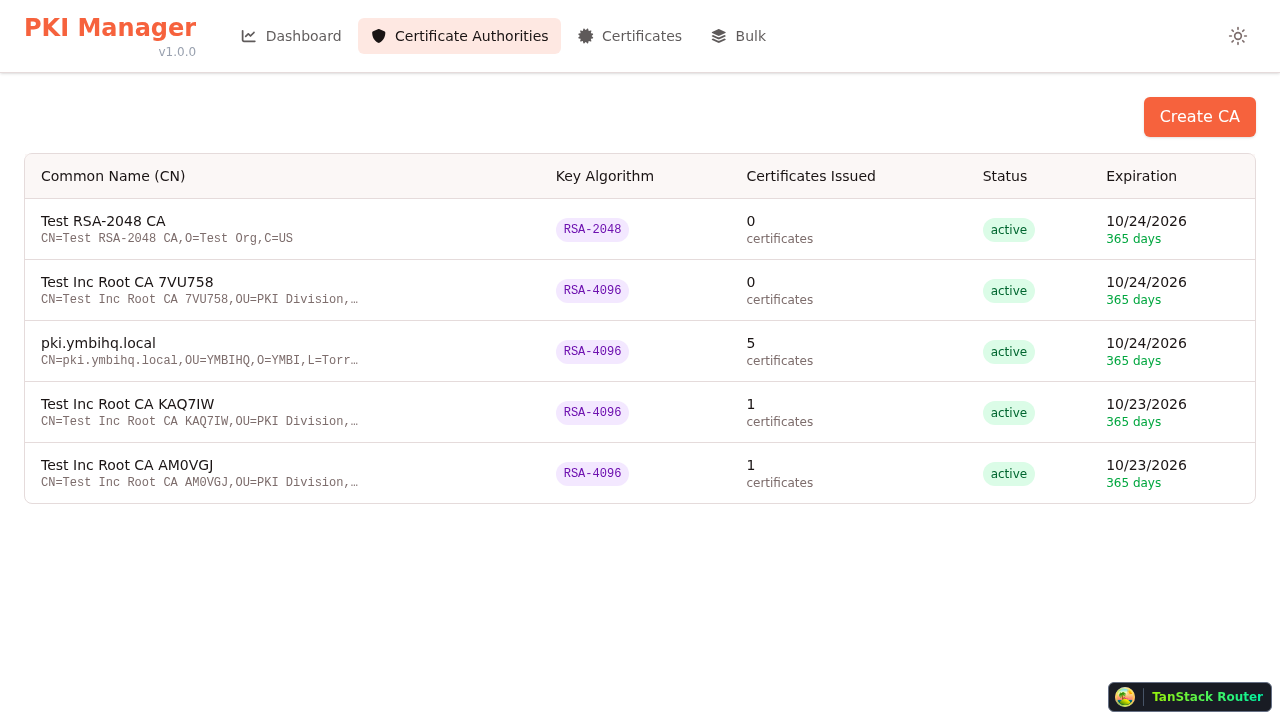This screenshot has height=720, width=1280.
Task: Open the Dashboard tab
Action: click(291, 36)
